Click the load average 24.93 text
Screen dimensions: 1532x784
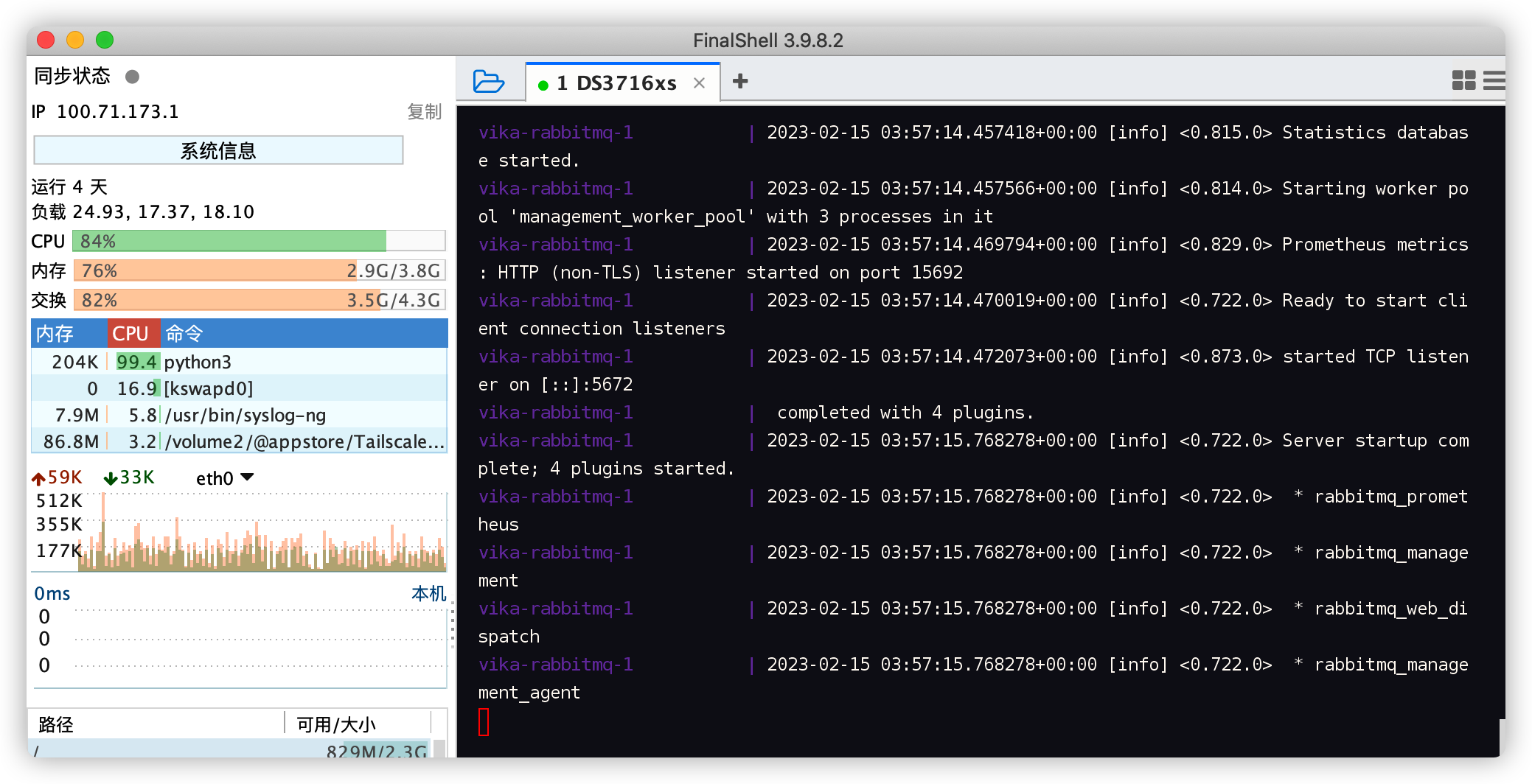[x=143, y=212]
